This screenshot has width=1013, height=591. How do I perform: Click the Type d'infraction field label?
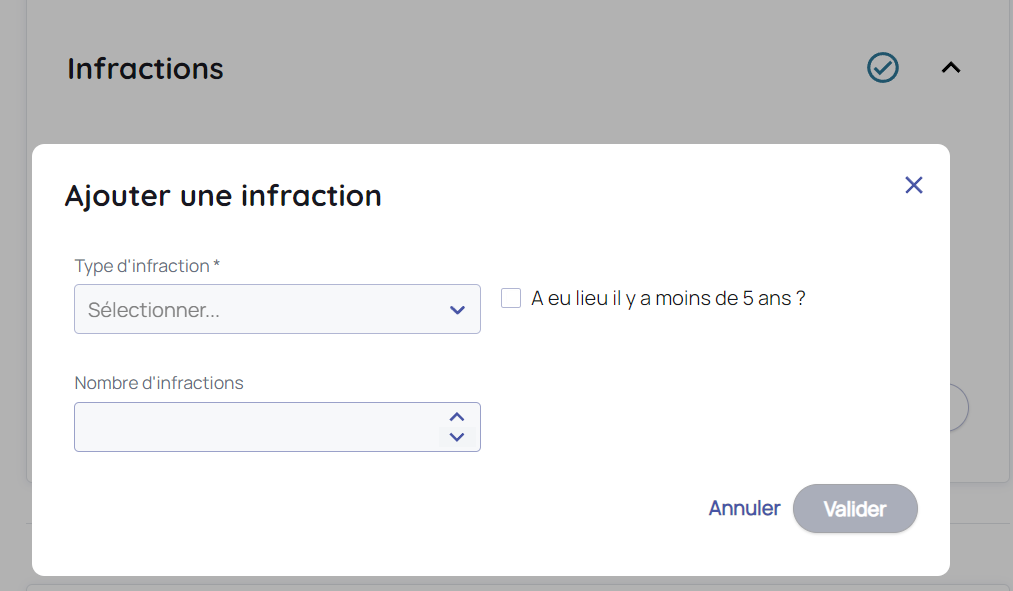(142, 266)
